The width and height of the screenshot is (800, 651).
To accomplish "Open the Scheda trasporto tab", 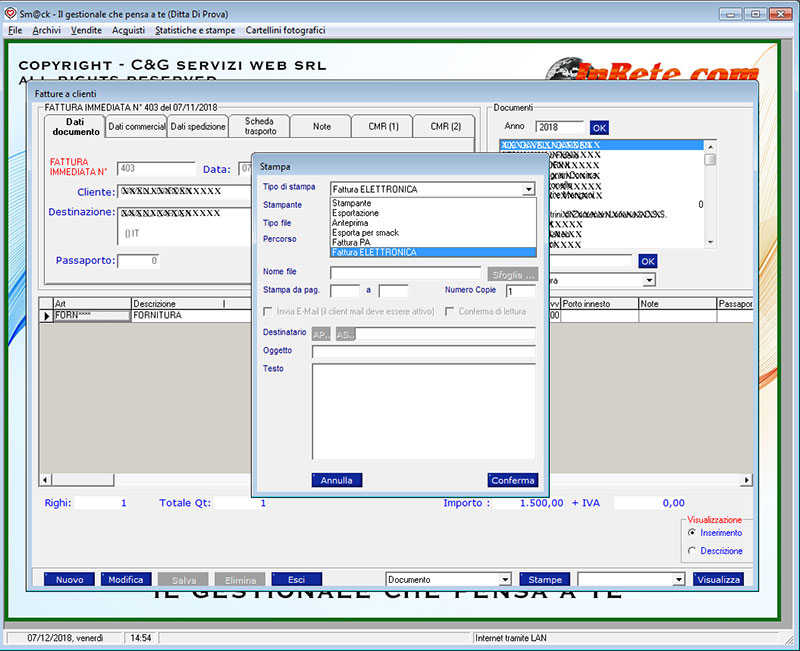I will coord(260,127).
